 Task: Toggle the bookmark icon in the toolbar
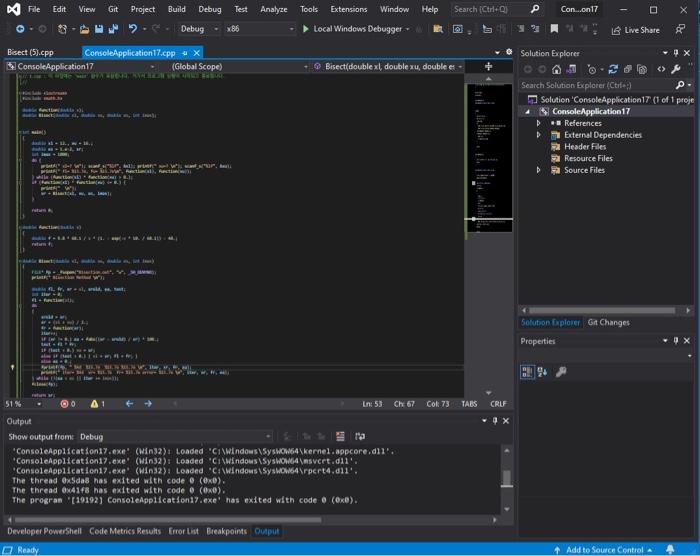click(x=554, y=29)
